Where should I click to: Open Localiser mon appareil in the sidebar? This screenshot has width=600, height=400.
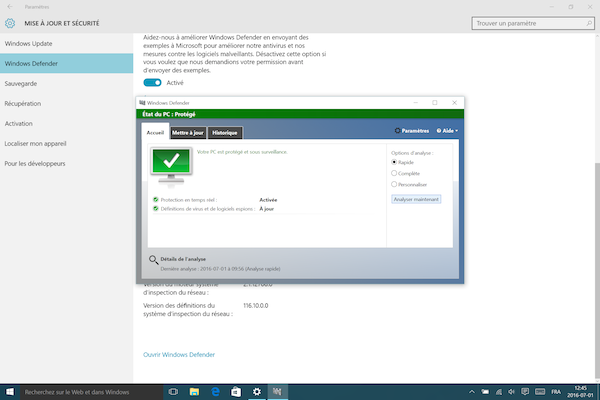pyautogui.click(x=67, y=144)
